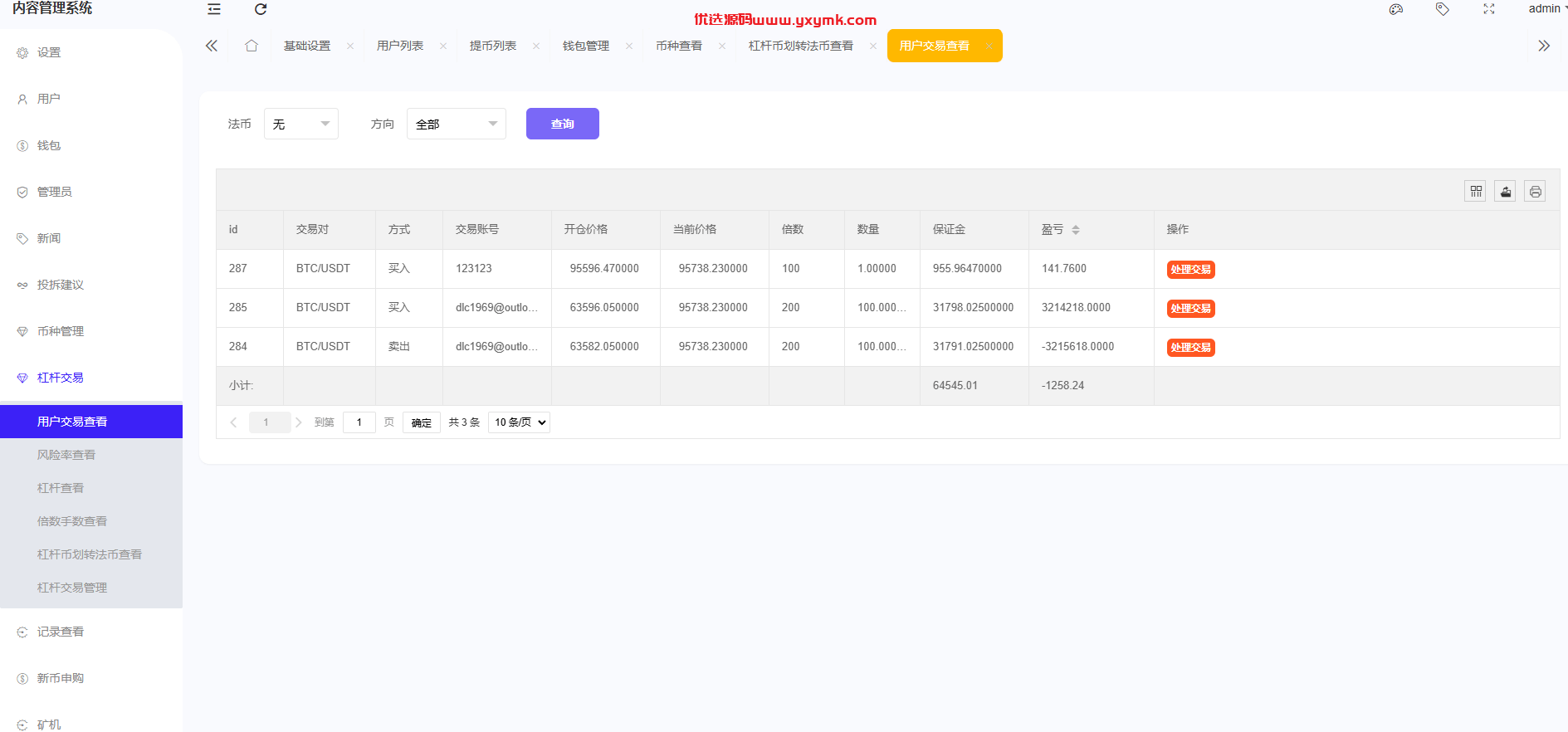Click the previous page arrow
This screenshot has width=1568, height=732.
coord(233,422)
